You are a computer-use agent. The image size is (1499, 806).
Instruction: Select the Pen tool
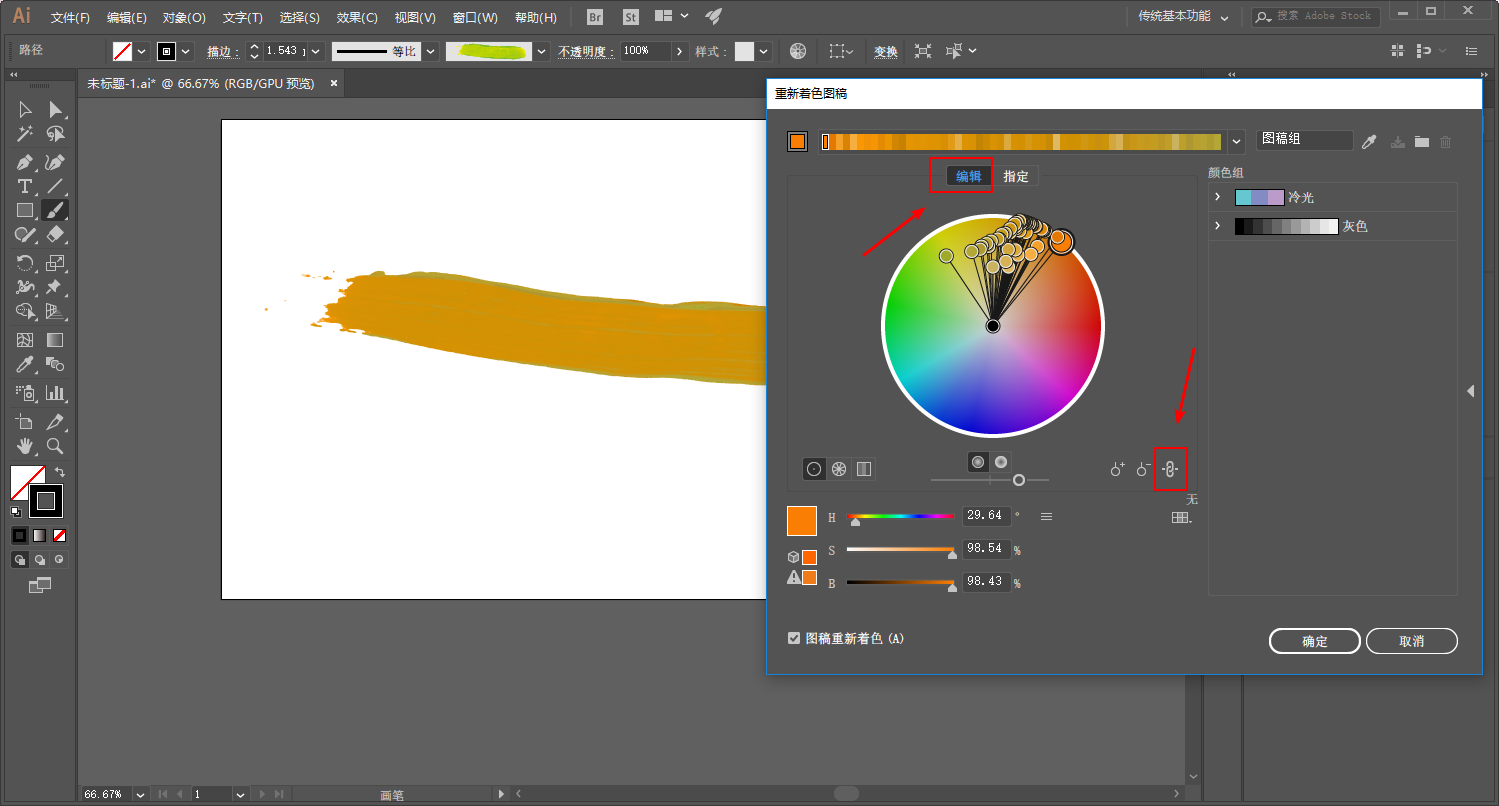pyautogui.click(x=25, y=162)
